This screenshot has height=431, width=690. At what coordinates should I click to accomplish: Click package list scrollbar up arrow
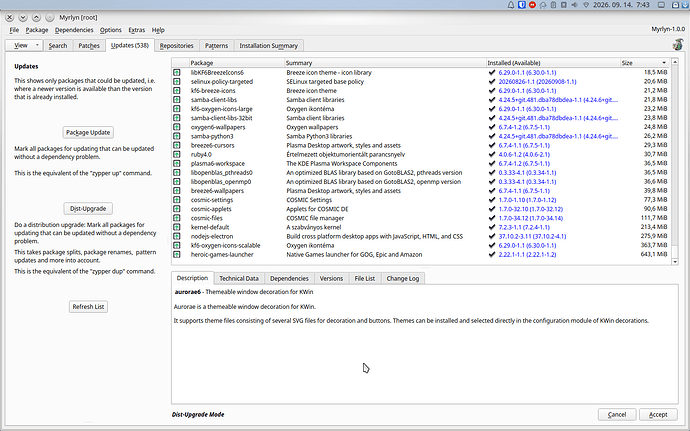click(x=675, y=62)
